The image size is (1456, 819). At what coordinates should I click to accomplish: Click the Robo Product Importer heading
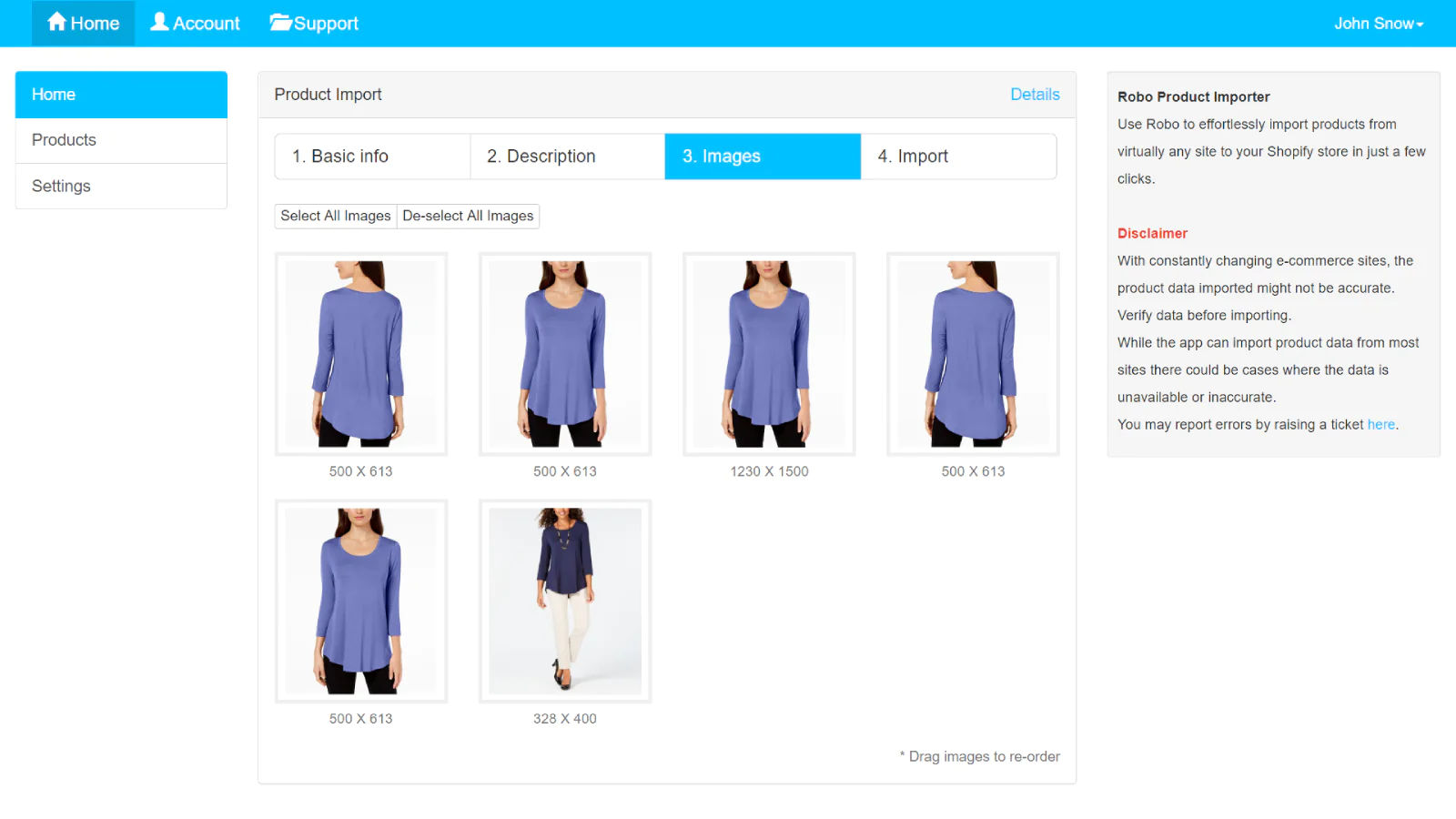[x=1194, y=97]
